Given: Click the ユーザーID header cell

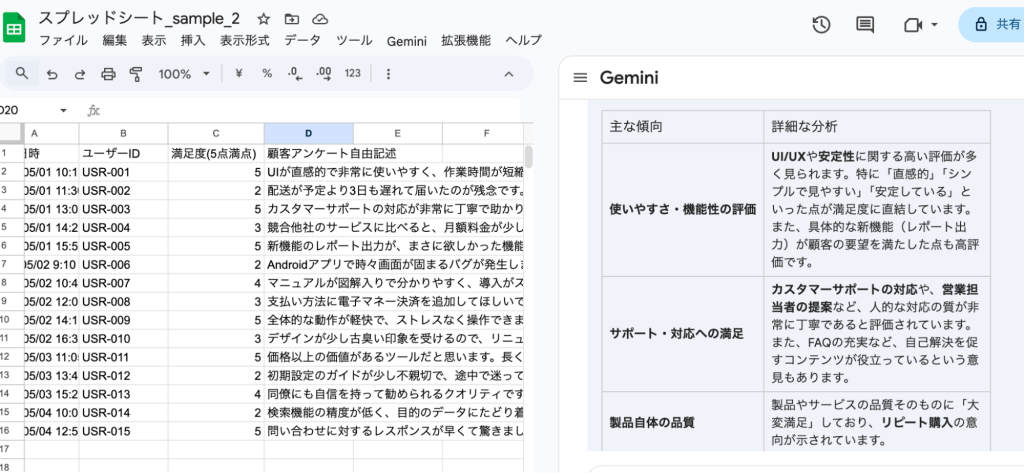Looking at the screenshot, I should click(x=123, y=154).
